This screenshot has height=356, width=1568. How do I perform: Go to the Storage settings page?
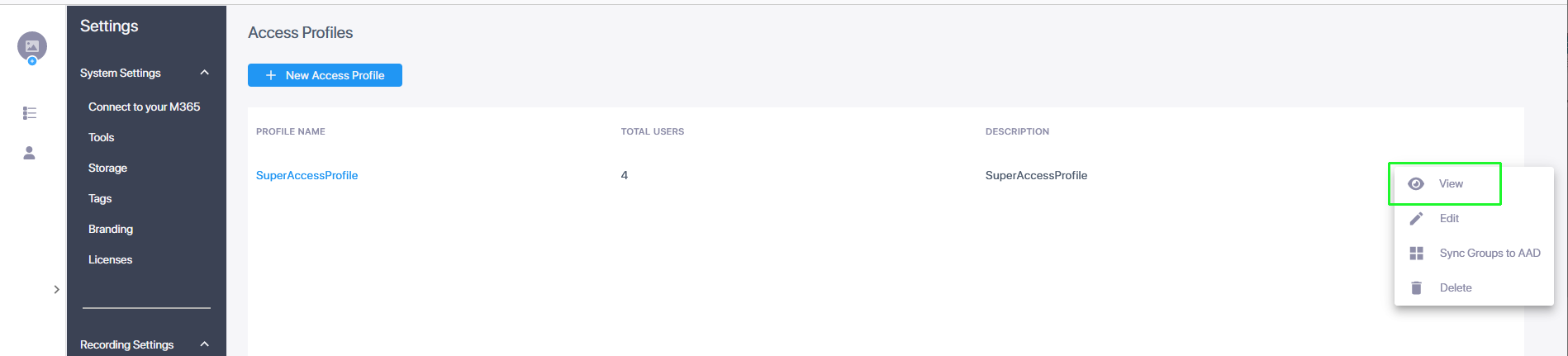click(108, 168)
